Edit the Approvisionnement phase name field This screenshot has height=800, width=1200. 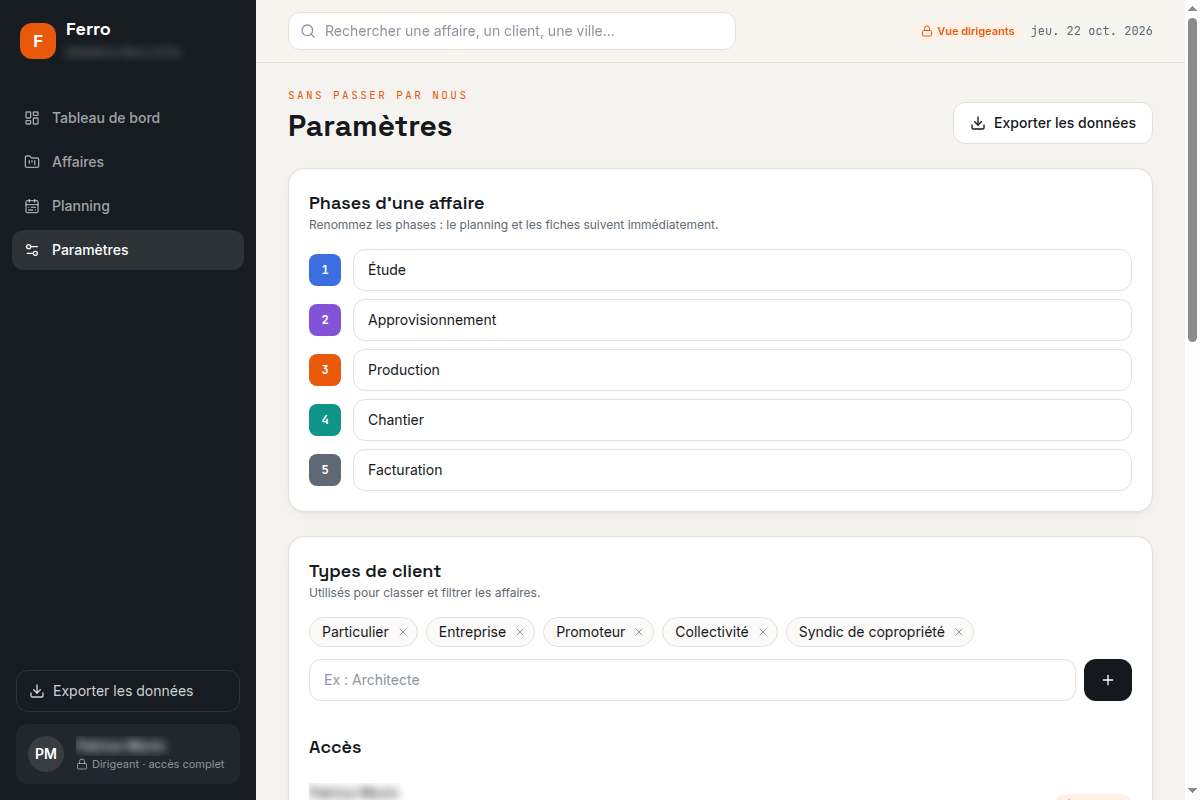click(742, 320)
